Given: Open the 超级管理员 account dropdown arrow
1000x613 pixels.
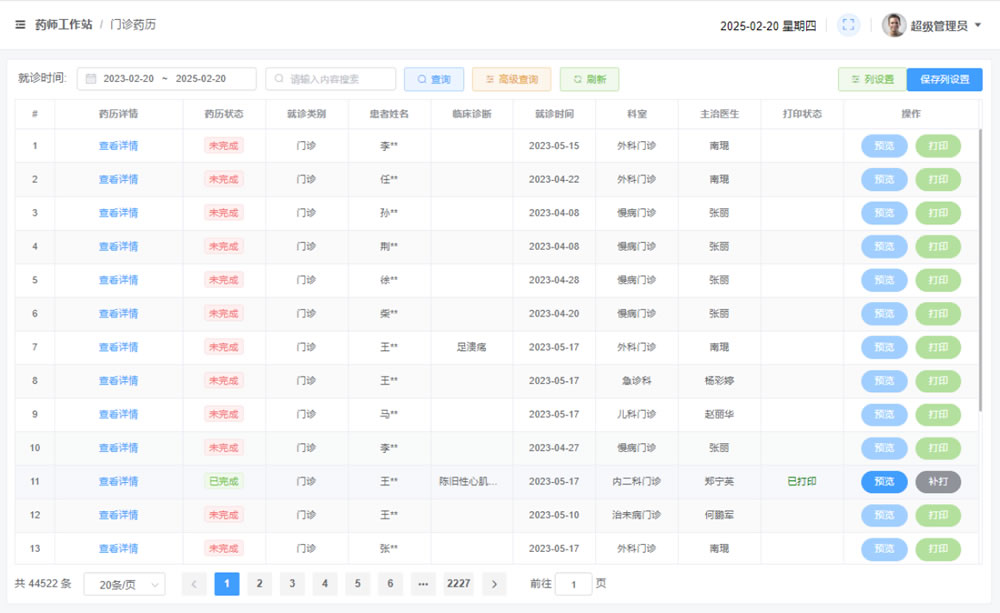Looking at the screenshot, I should point(978,26).
